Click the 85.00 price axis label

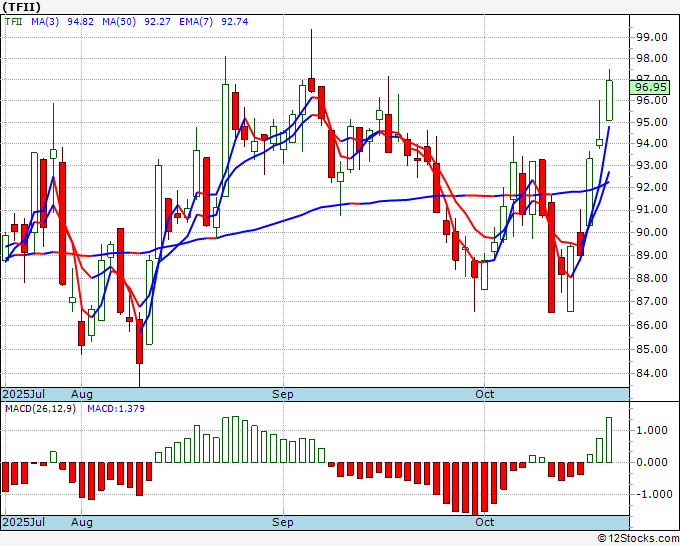pyautogui.click(x=651, y=349)
